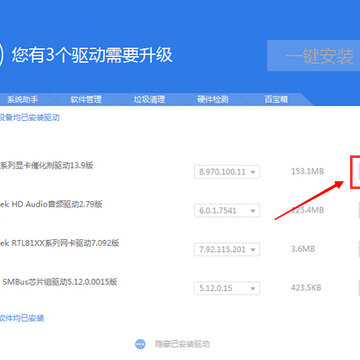Click the red-outlined install button for the graphics driver
Screen dimensions: 360x360
click(355, 172)
